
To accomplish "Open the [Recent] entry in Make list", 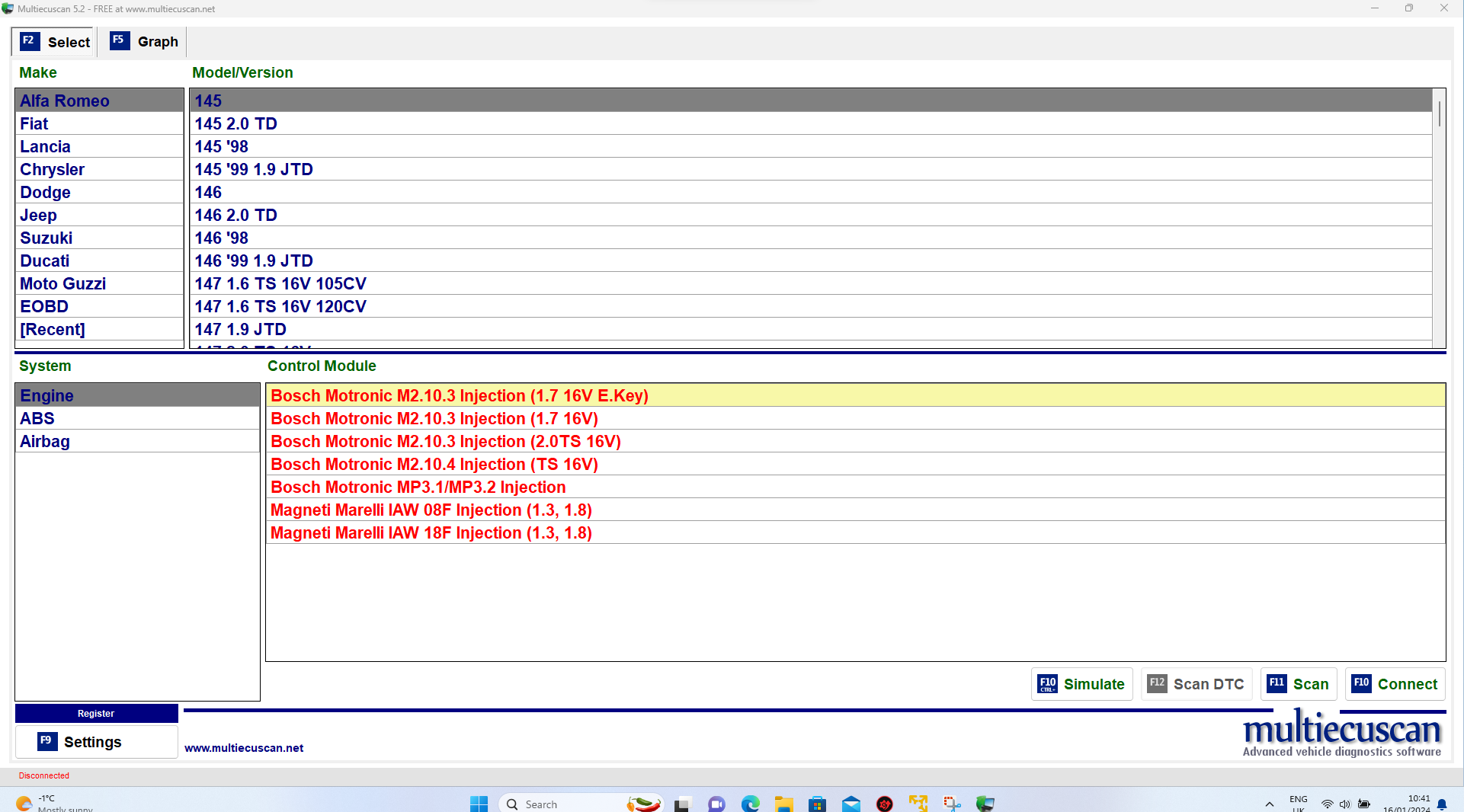I will tap(99, 329).
